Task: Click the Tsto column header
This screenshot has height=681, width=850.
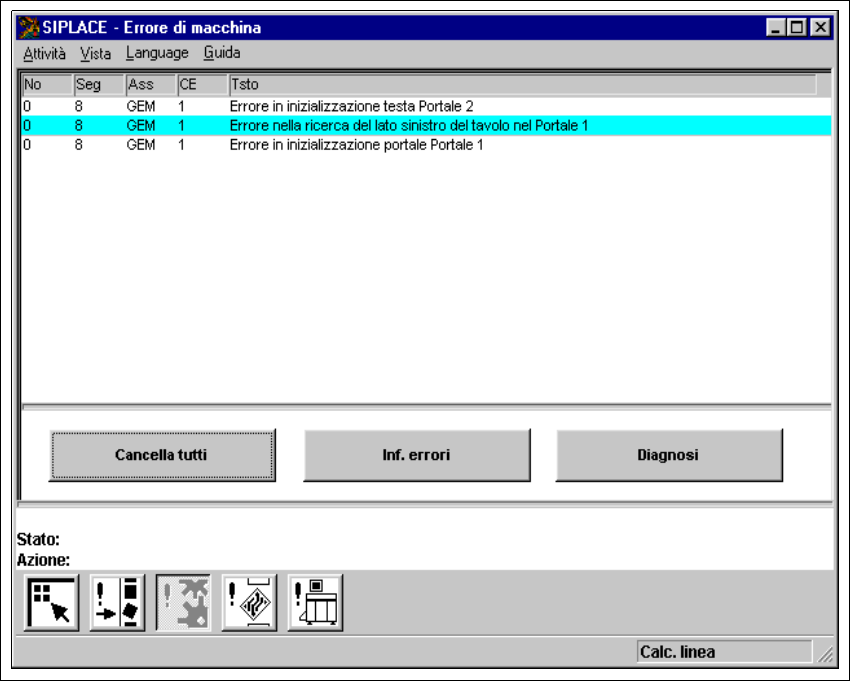Action: click(x=523, y=85)
